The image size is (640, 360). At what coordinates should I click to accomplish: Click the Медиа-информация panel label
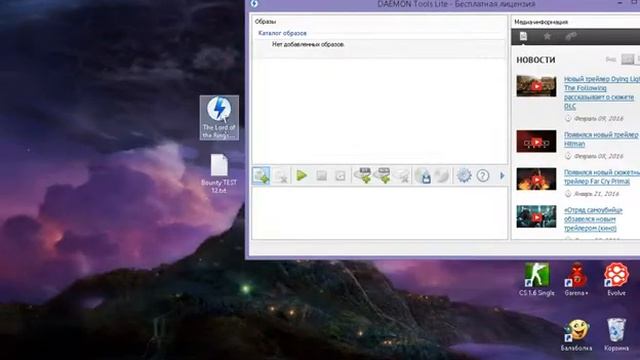point(541,22)
